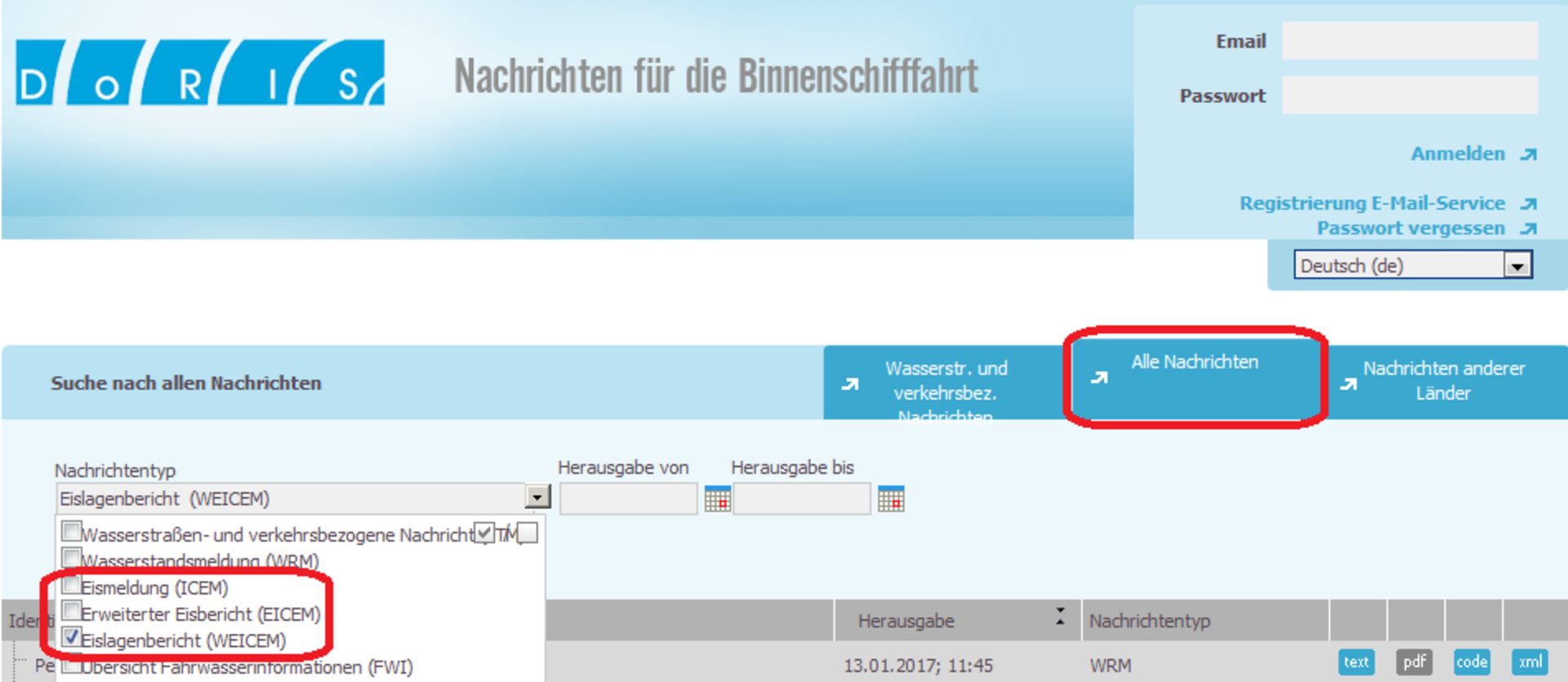Click the Anmelden link
Image resolution: width=1568 pixels, height=682 pixels.
pyautogui.click(x=1458, y=154)
